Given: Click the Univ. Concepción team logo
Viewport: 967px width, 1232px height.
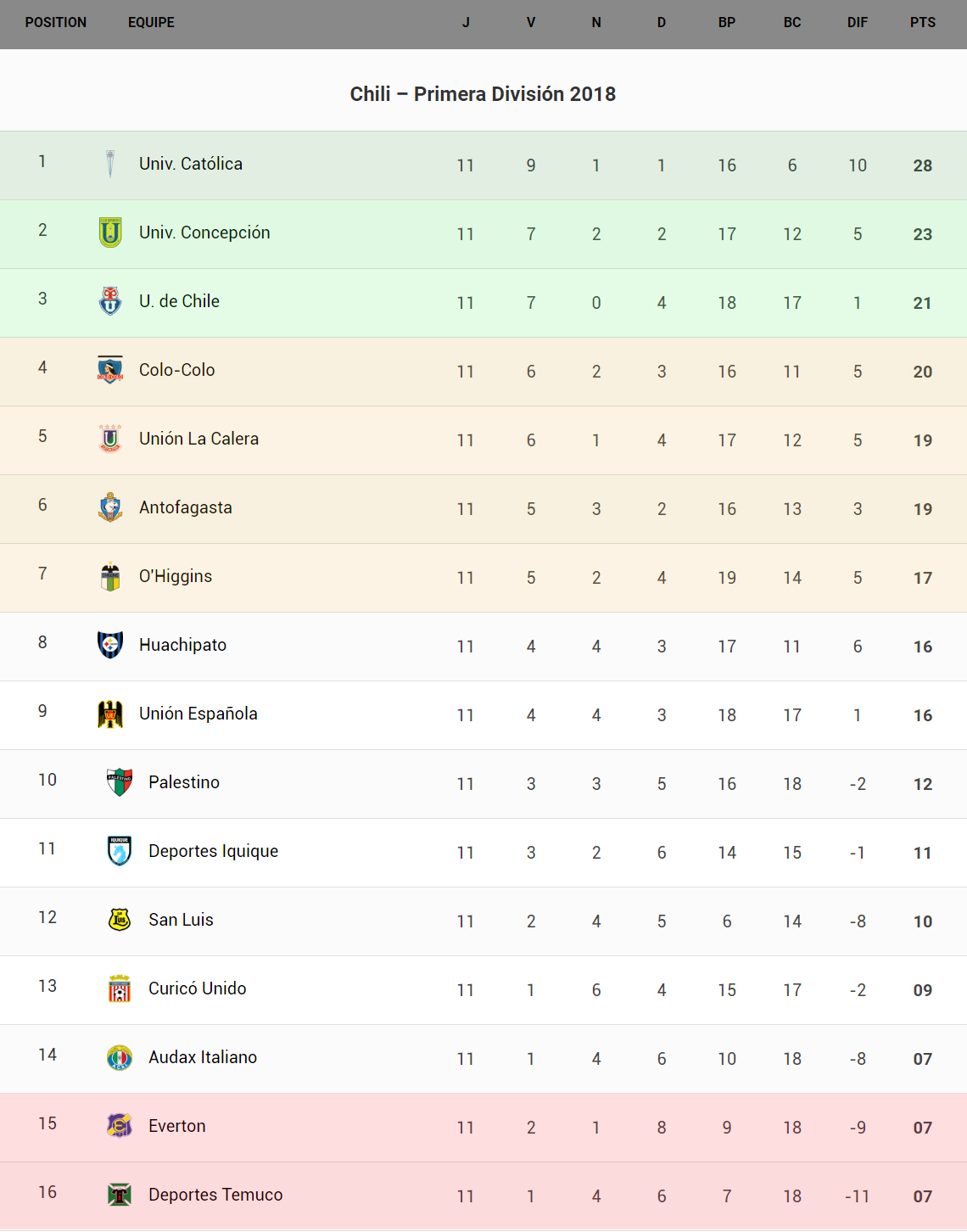Looking at the screenshot, I should (x=110, y=232).
